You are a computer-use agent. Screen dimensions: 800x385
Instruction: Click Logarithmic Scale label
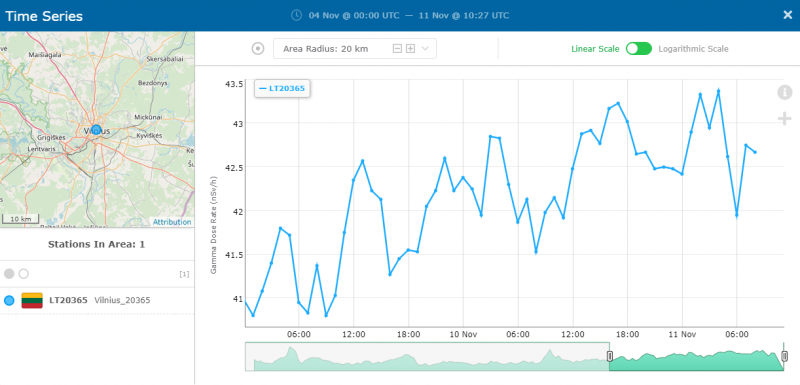(x=693, y=49)
